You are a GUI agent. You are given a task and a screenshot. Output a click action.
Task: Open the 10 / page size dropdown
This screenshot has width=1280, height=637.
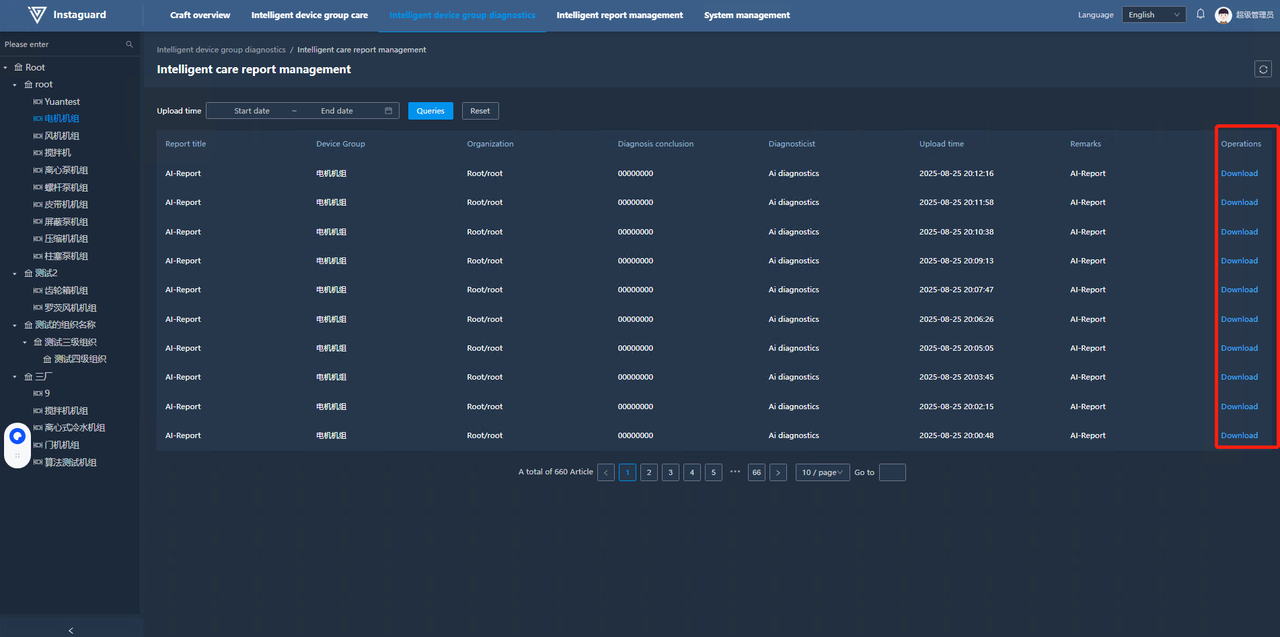[x=822, y=472]
